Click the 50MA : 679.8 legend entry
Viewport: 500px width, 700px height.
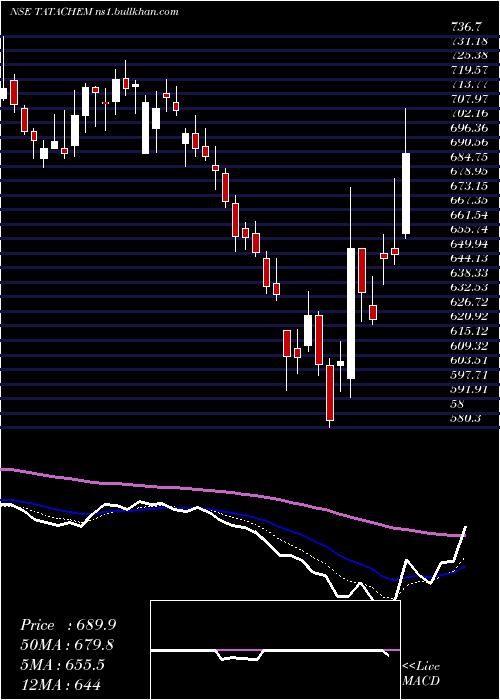click(67, 644)
